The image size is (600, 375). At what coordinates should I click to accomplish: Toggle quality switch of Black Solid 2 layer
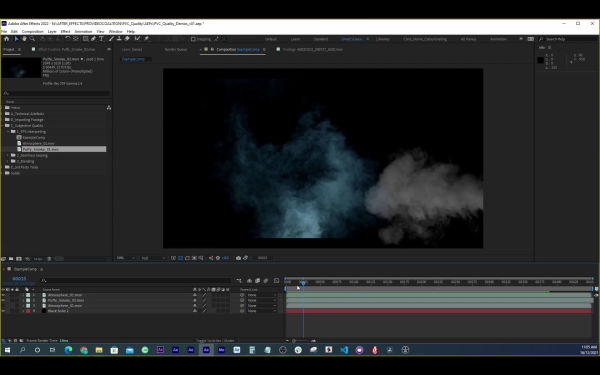(204, 311)
